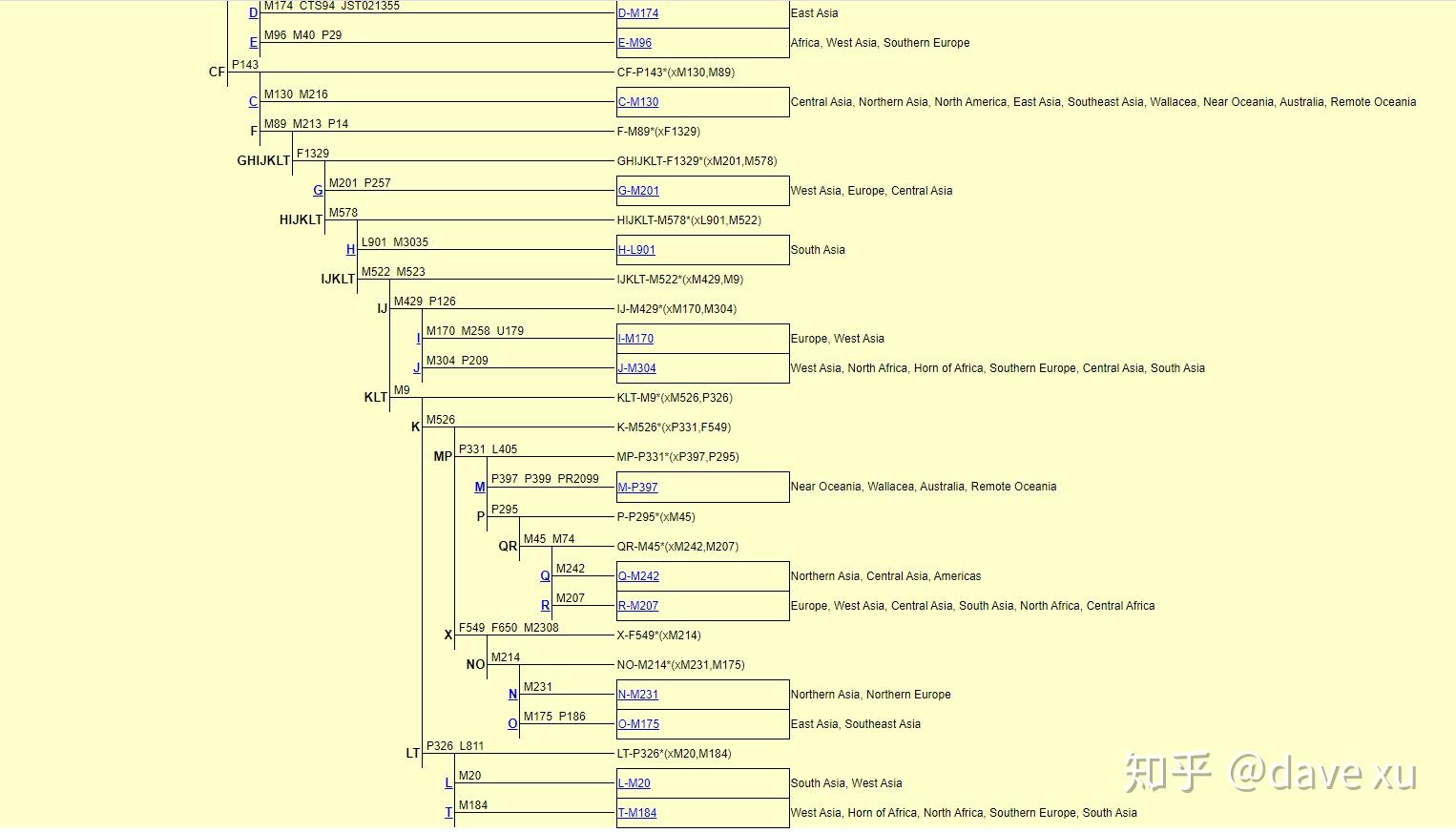The width and height of the screenshot is (1456, 833).
Task: Select the KLT-M9*(xM526,P326) text
Action: tap(675, 398)
